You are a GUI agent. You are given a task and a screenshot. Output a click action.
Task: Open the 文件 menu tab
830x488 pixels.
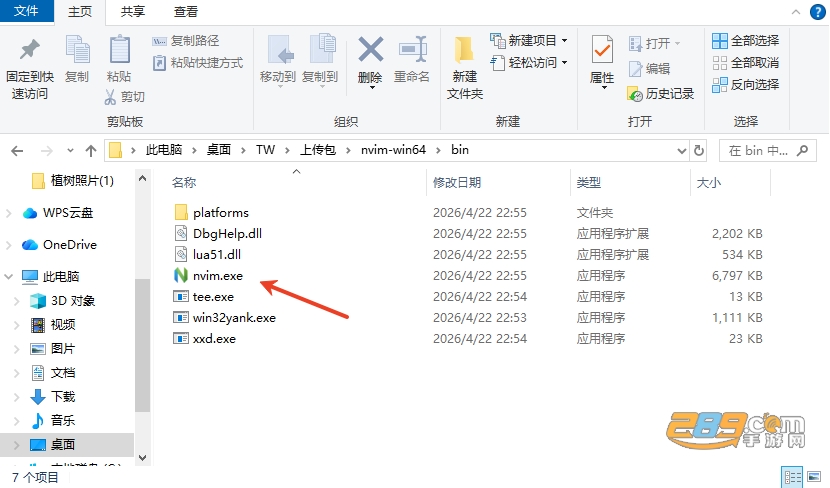[x=26, y=11]
